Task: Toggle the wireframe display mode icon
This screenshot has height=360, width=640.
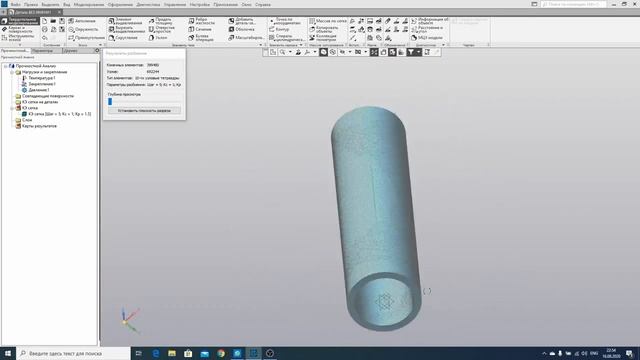Action: click(x=333, y=52)
